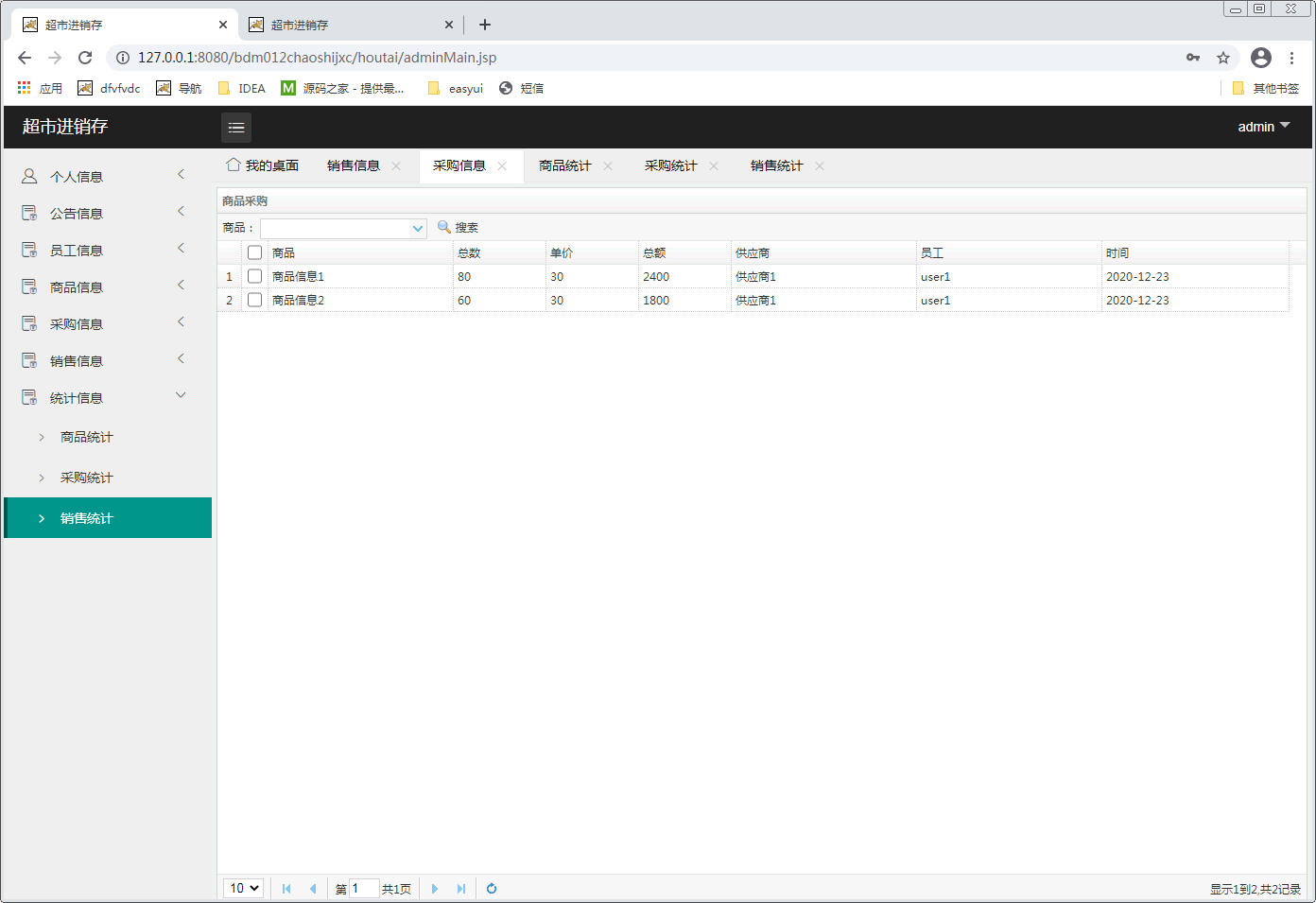Check the select-all checkbox in table header
1316x903 pixels.
(x=254, y=252)
